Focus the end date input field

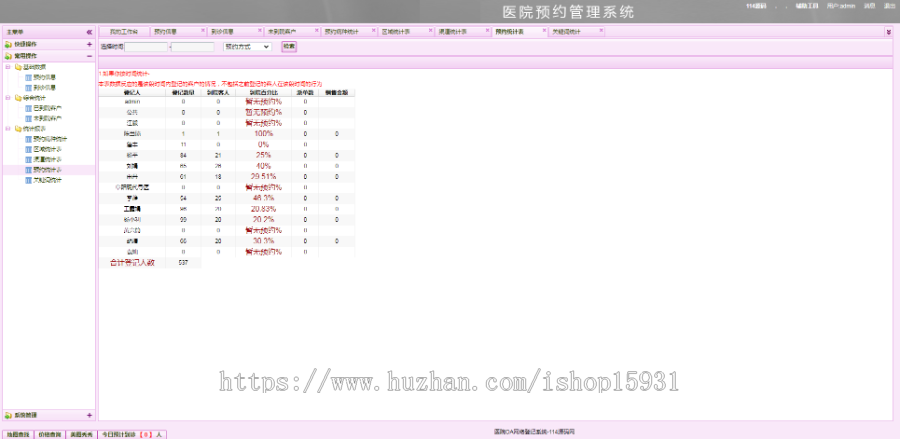(193, 47)
